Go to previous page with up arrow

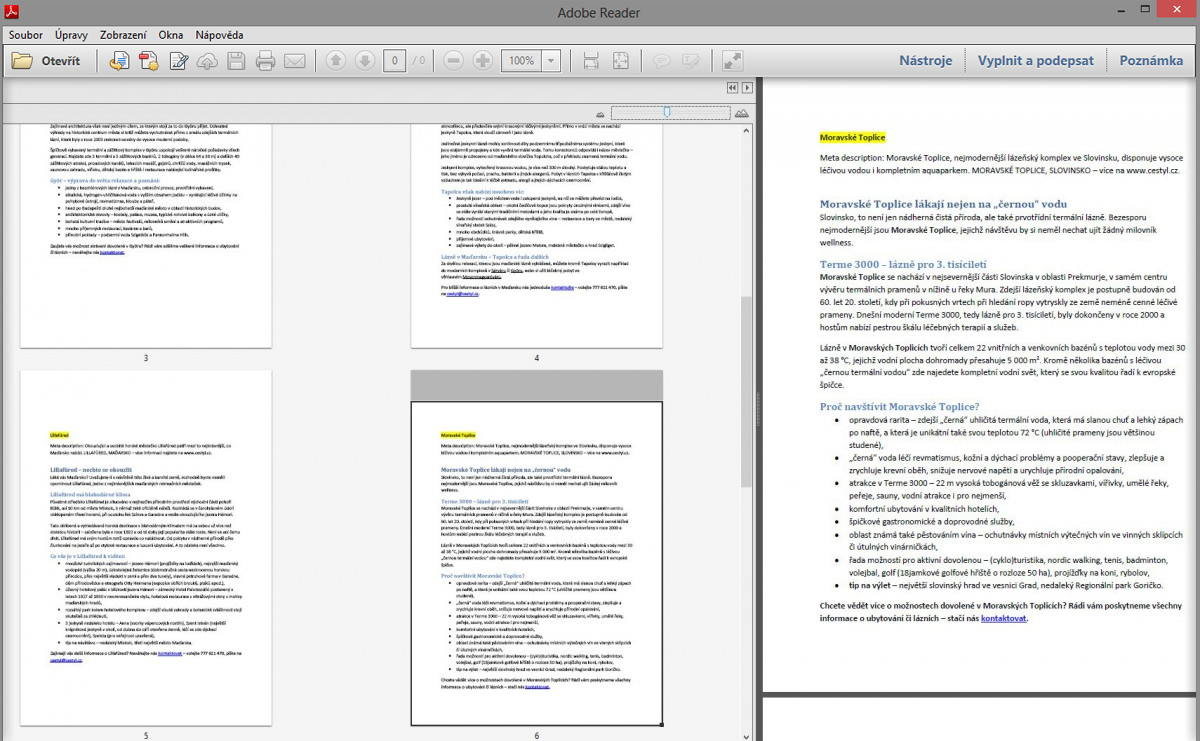point(336,60)
